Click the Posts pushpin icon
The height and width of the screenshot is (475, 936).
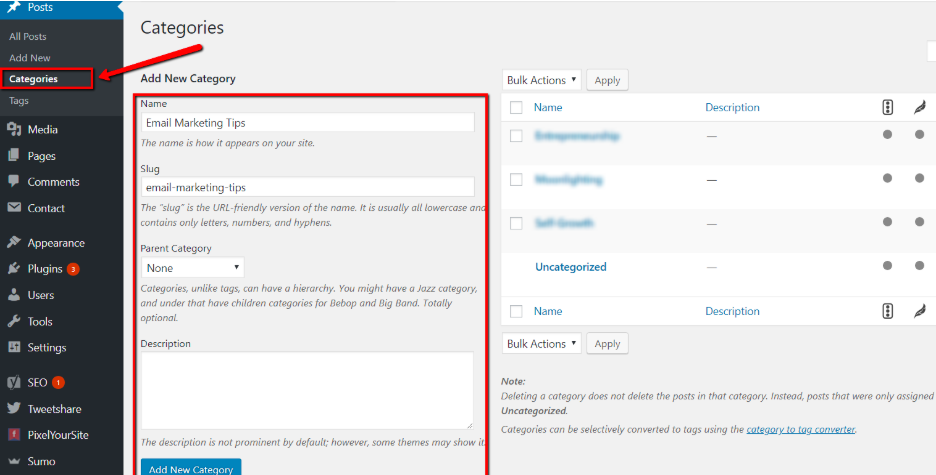[x=13, y=8]
